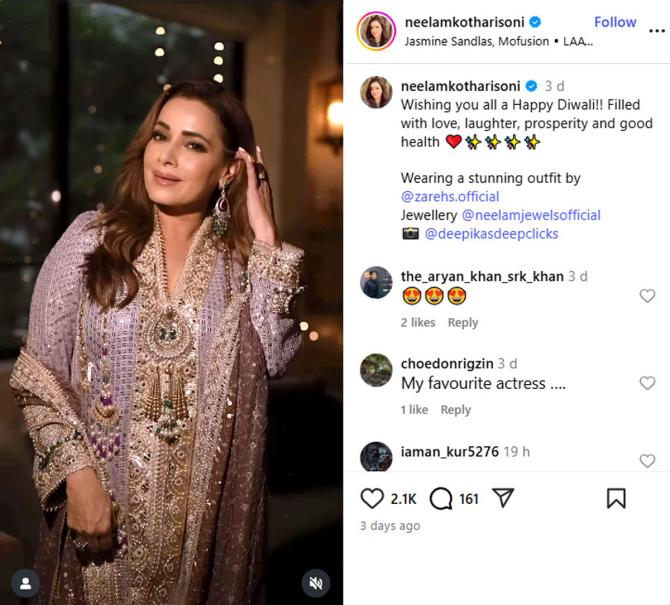Image resolution: width=670 pixels, height=605 pixels.
Task: Open @zarehs.official profile link
Action: pos(450,197)
